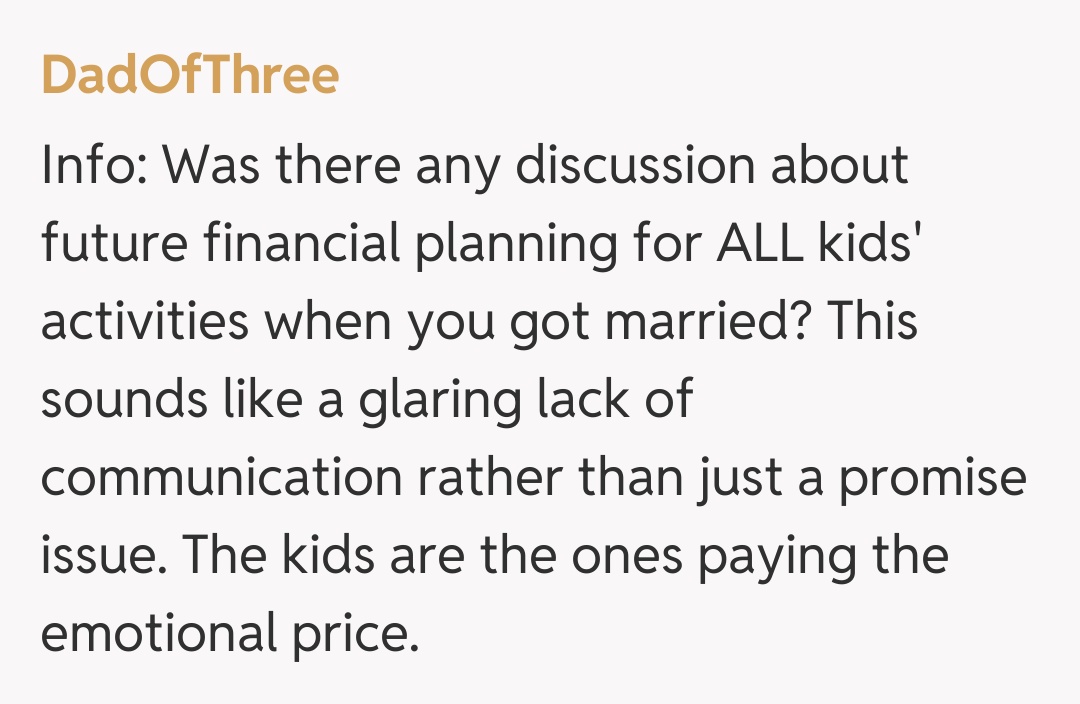Click the word "issue." in the comment

(x=98, y=556)
